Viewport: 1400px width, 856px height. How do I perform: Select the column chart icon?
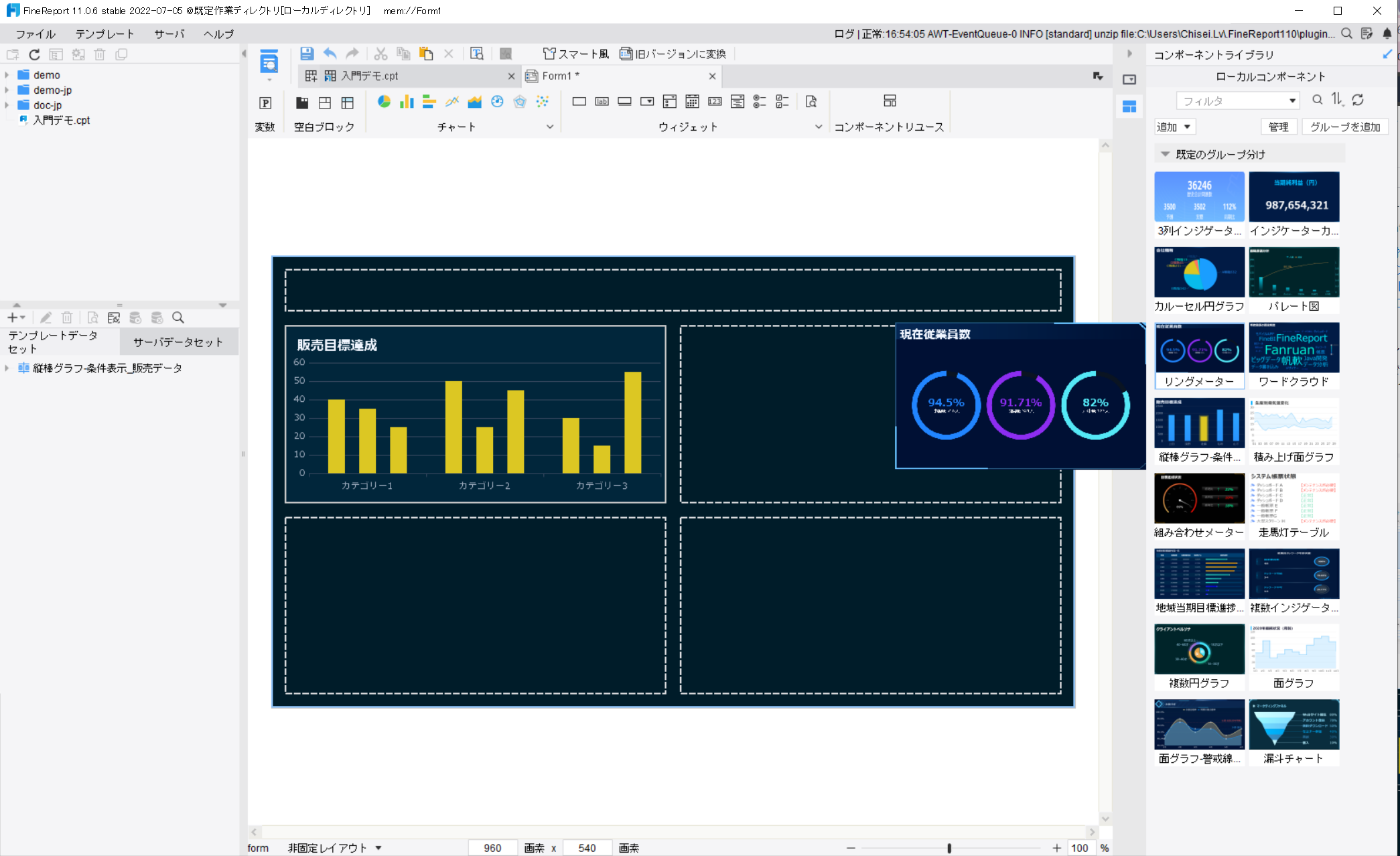407,102
